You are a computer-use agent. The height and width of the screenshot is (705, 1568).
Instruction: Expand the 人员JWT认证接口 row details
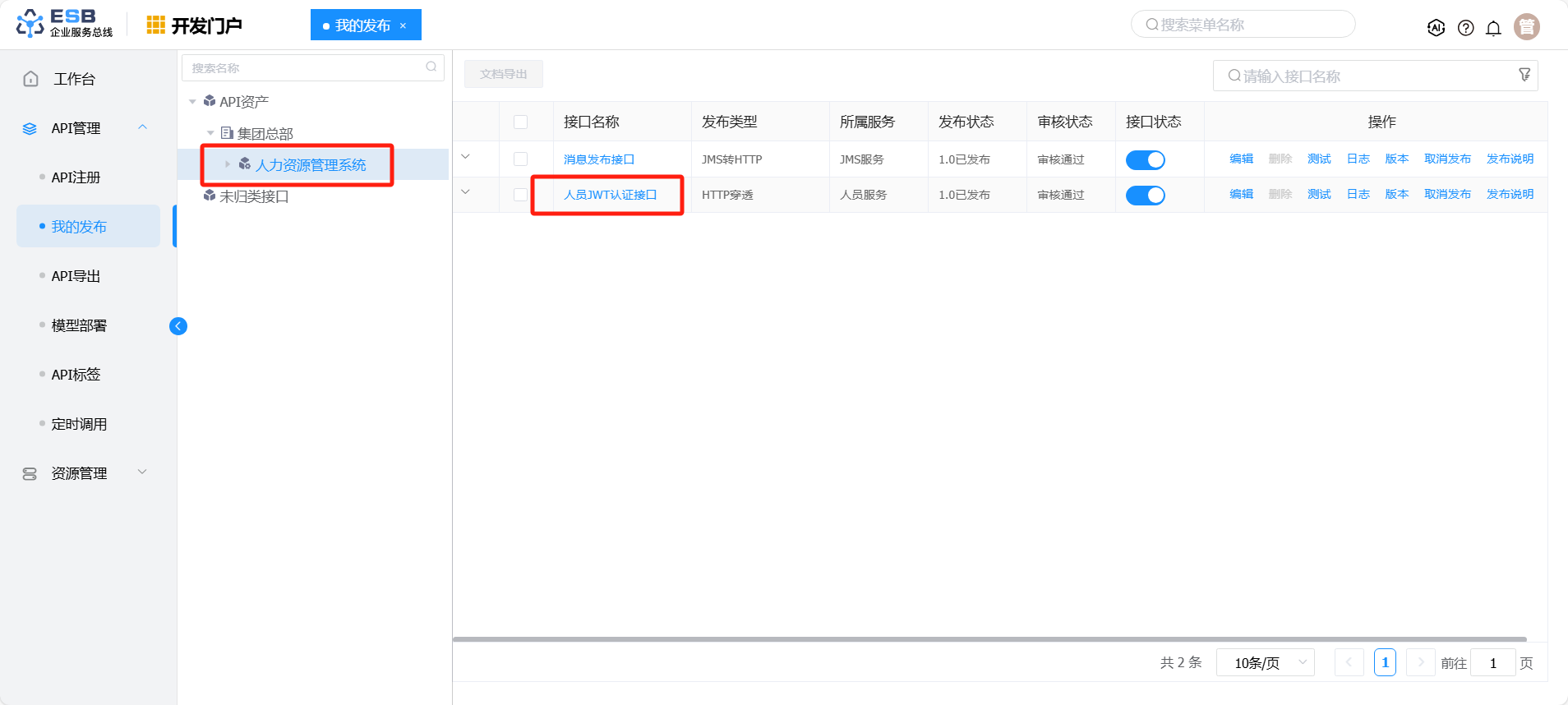click(466, 192)
